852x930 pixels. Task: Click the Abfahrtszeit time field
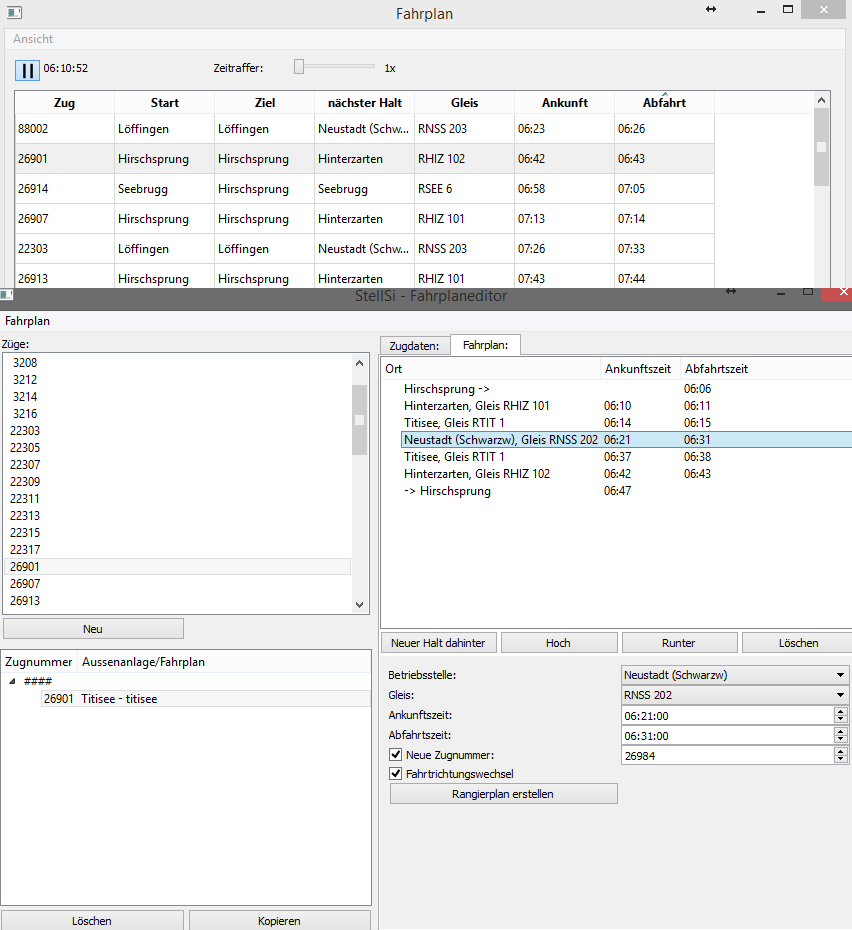[727, 736]
